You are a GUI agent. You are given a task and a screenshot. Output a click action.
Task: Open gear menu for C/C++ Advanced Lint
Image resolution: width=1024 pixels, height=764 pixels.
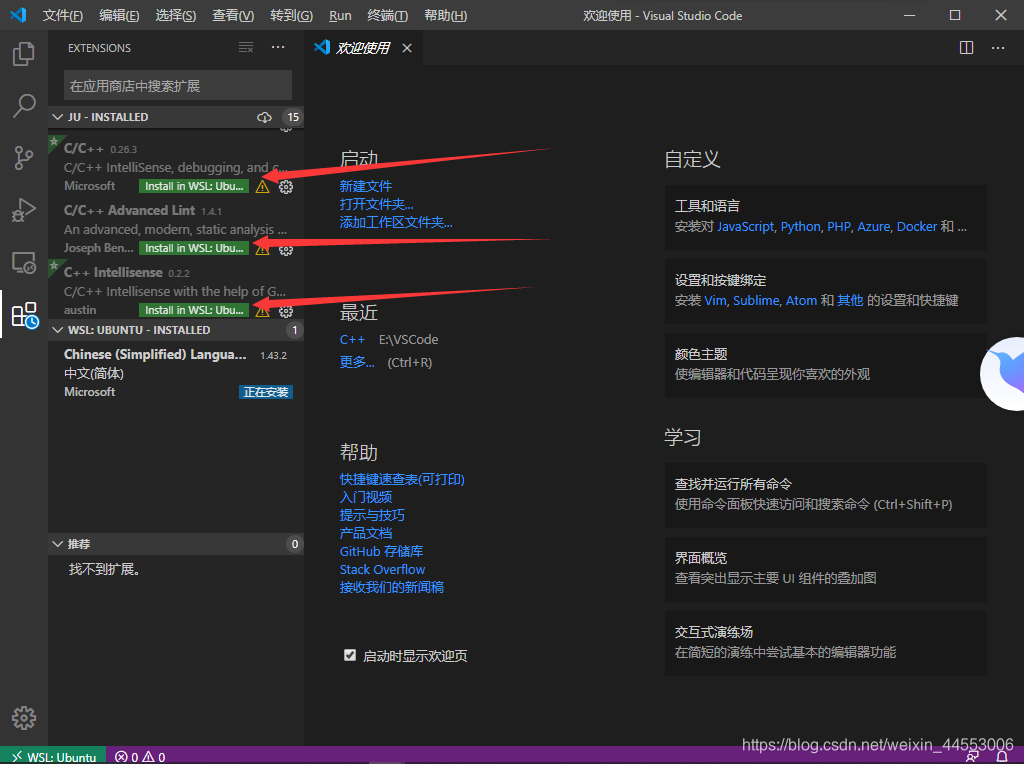(286, 249)
